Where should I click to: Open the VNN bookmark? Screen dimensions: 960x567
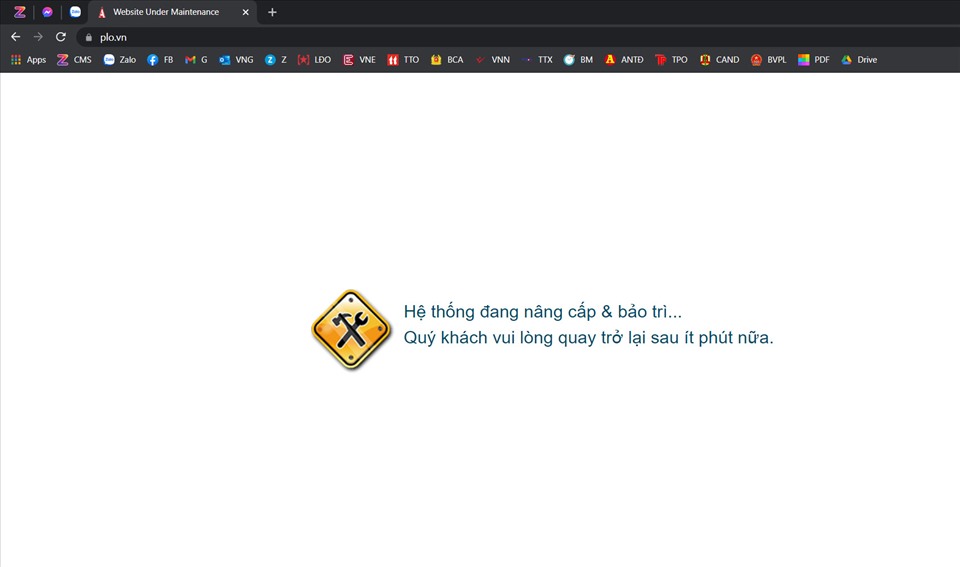pyautogui.click(x=492, y=59)
